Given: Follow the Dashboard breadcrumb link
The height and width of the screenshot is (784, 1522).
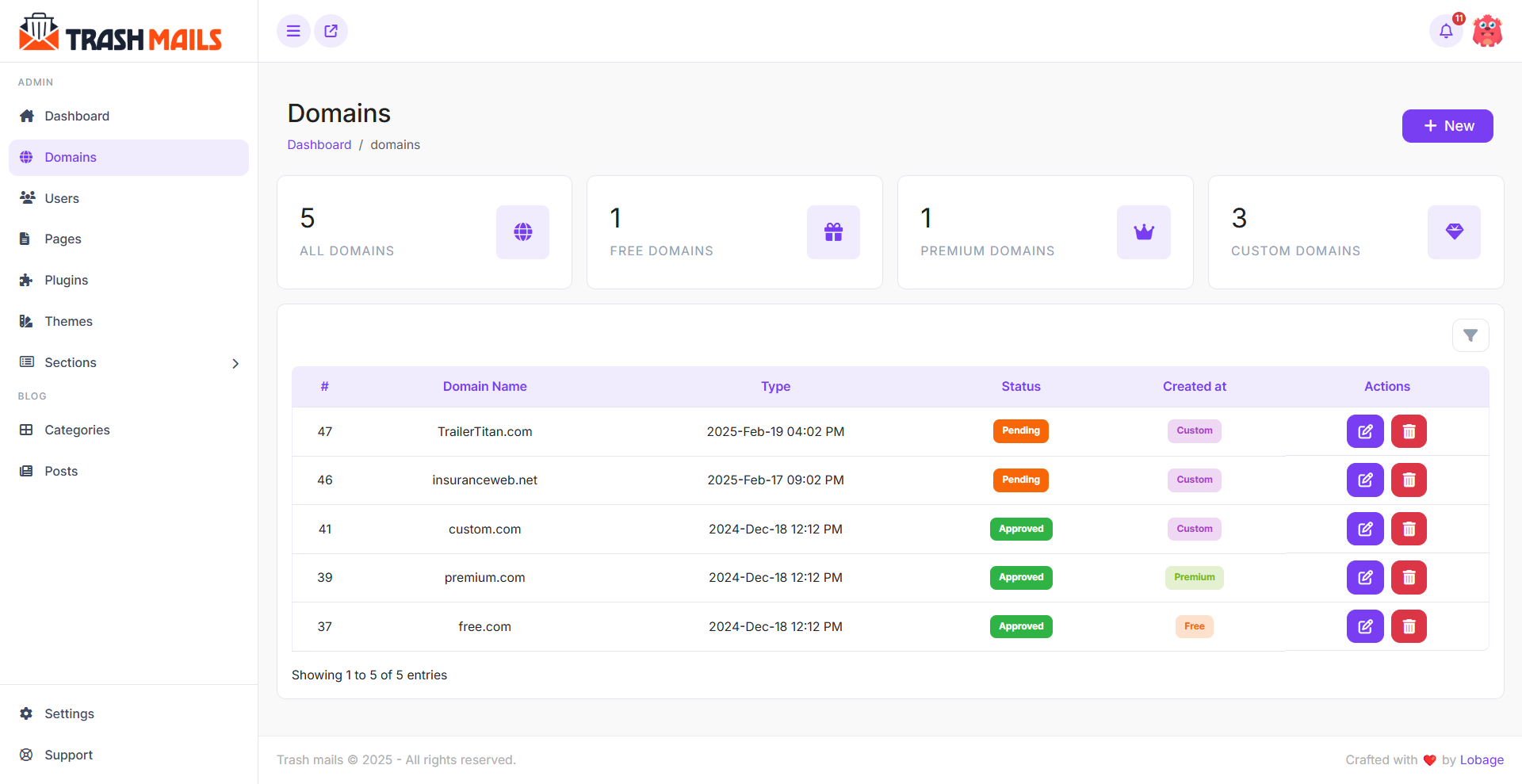Looking at the screenshot, I should click(x=319, y=144).
